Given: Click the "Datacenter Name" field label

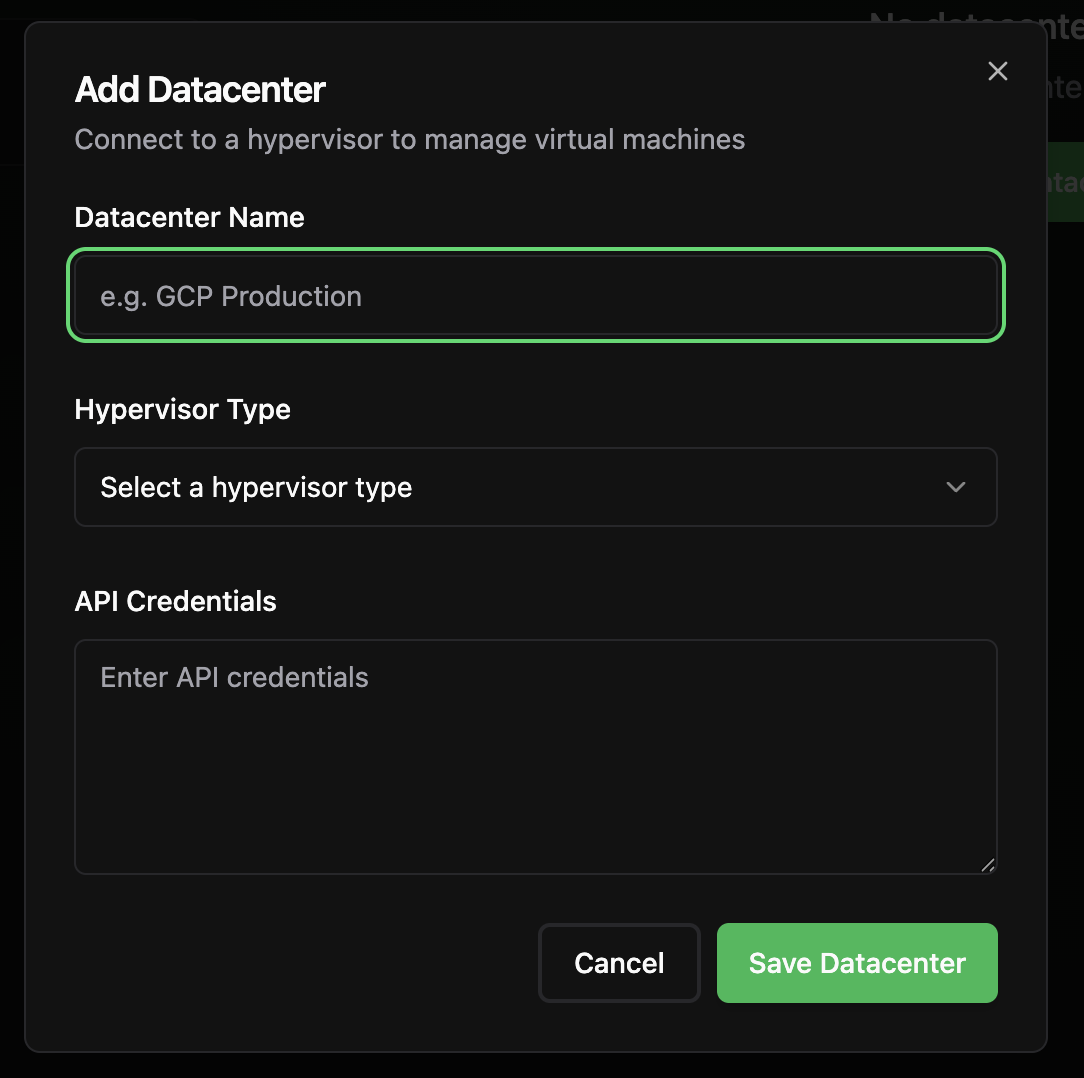Looking at the screenshot, I should (x=189, y=217).
